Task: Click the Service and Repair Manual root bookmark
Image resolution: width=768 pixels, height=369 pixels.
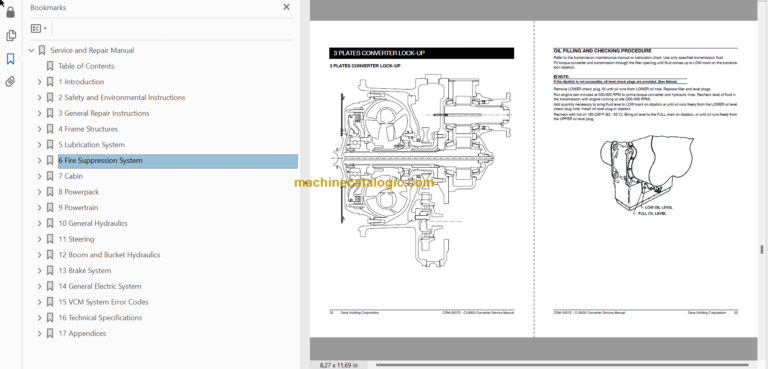Action: pyautogui.click(x=92, y=50)
